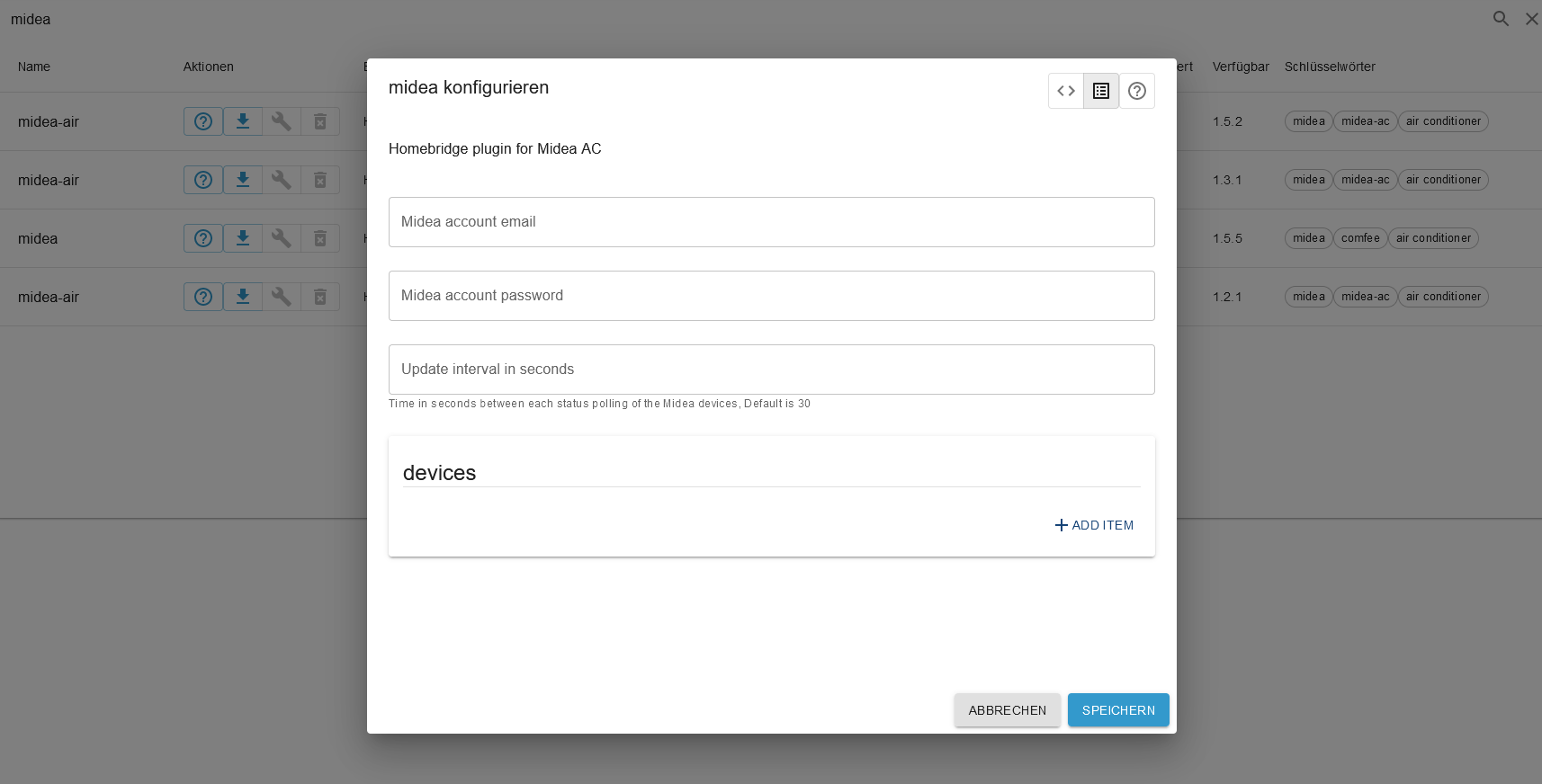Image resolution: width=1542 pixels, height=784 pixels.
Task: Click wrench icon in midea-air 1.2.1 row
Action: coord(282,297)
